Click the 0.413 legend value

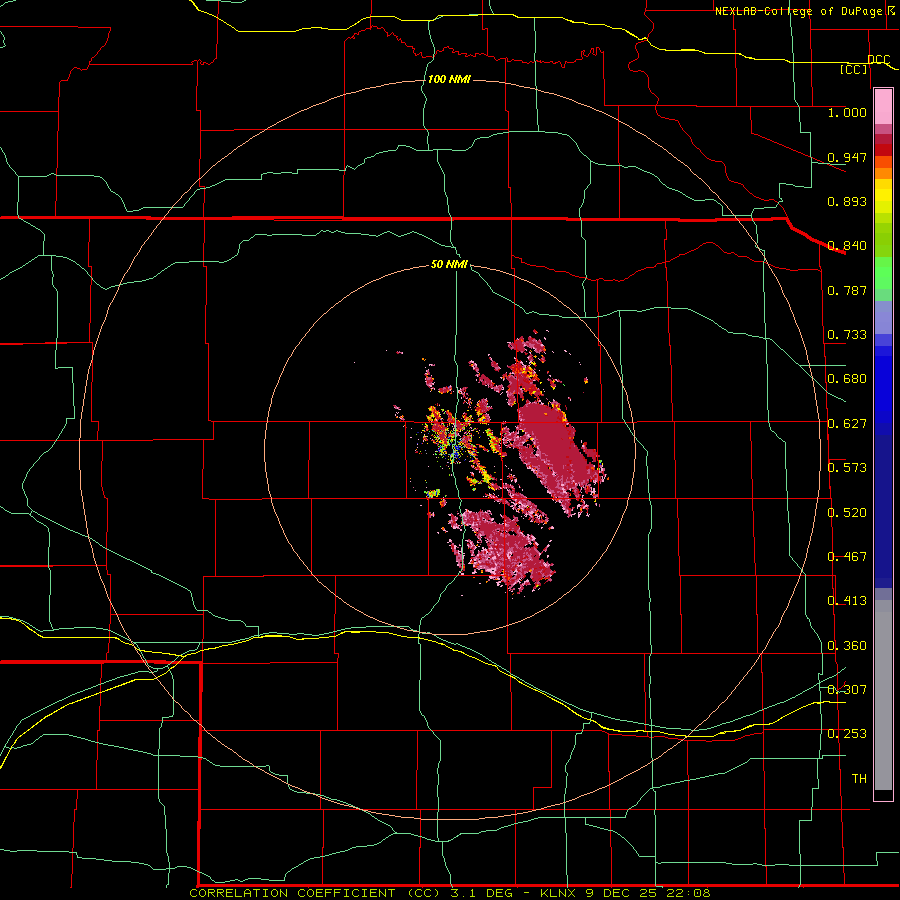coord(847,601)
